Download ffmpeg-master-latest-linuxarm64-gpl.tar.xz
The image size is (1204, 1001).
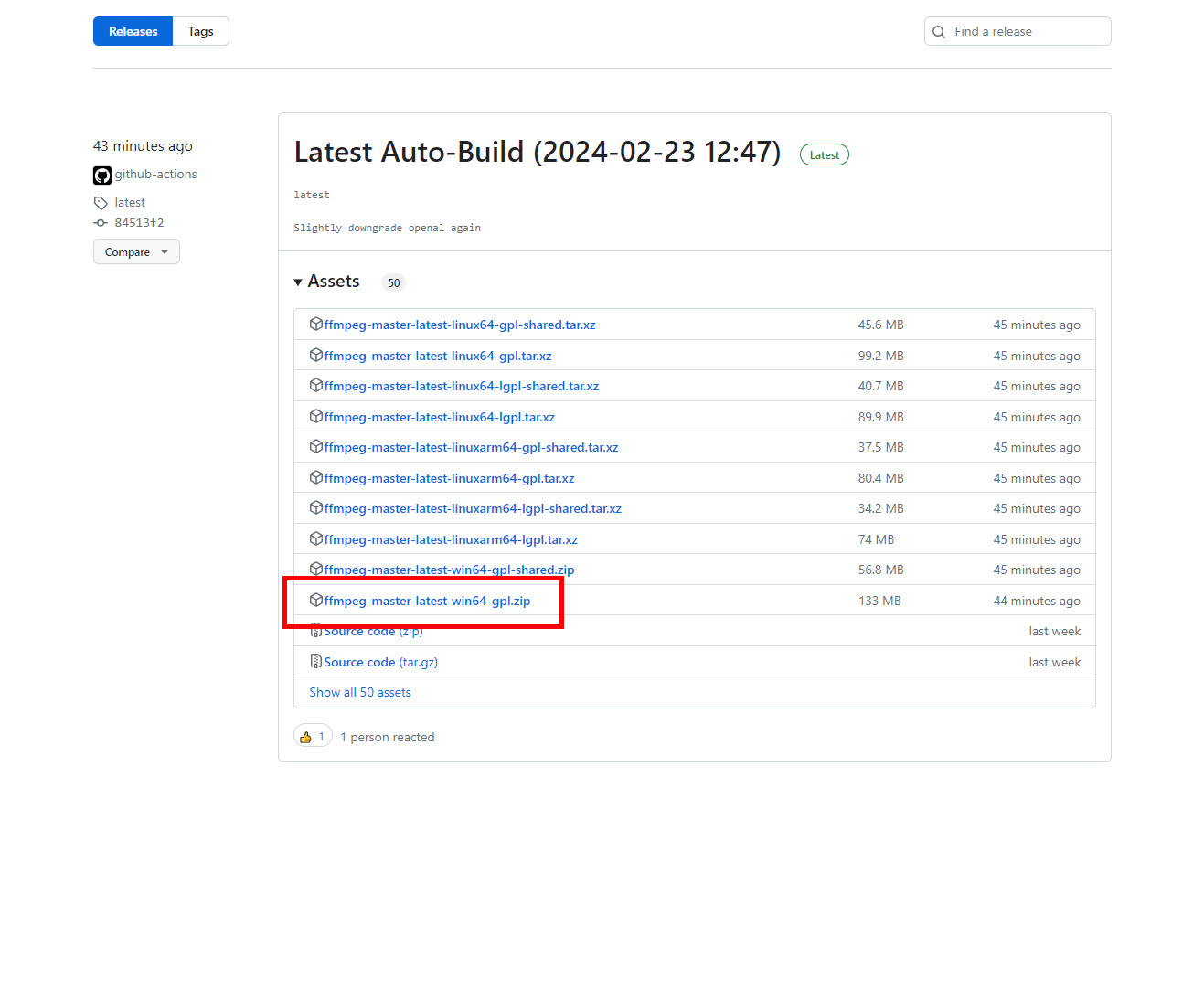[x=449, y=478]
